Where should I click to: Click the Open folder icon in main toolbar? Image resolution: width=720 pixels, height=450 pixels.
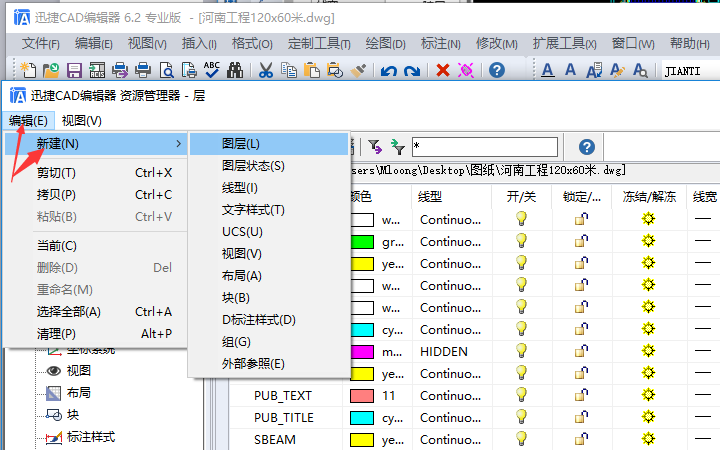51,70
